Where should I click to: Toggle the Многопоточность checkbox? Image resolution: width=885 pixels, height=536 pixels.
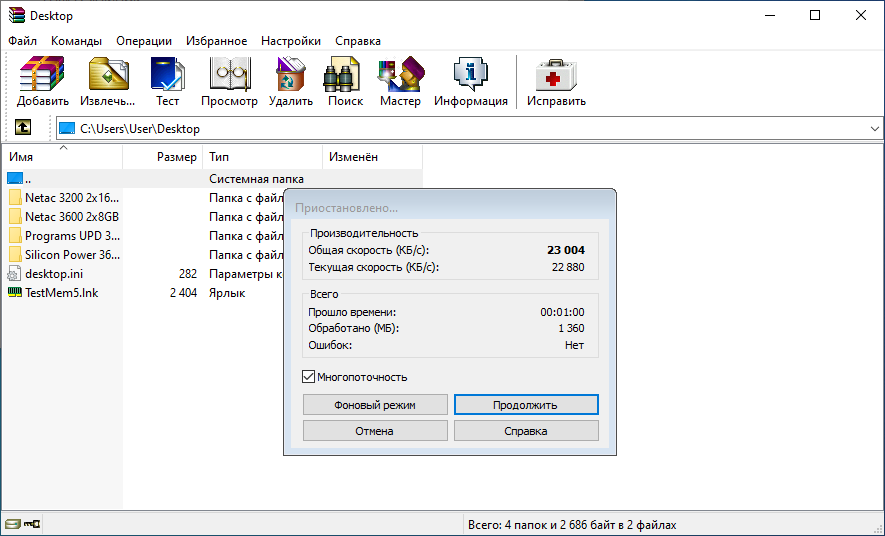point(309,377)
